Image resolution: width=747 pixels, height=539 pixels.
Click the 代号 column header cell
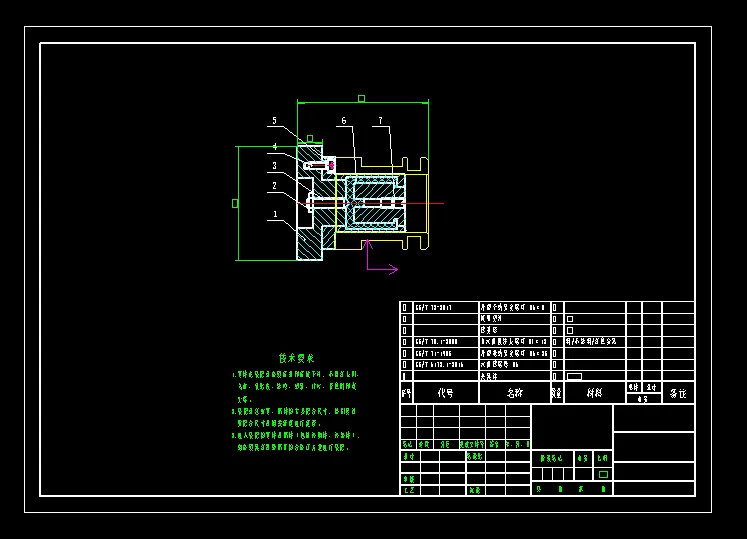(445, 393)
